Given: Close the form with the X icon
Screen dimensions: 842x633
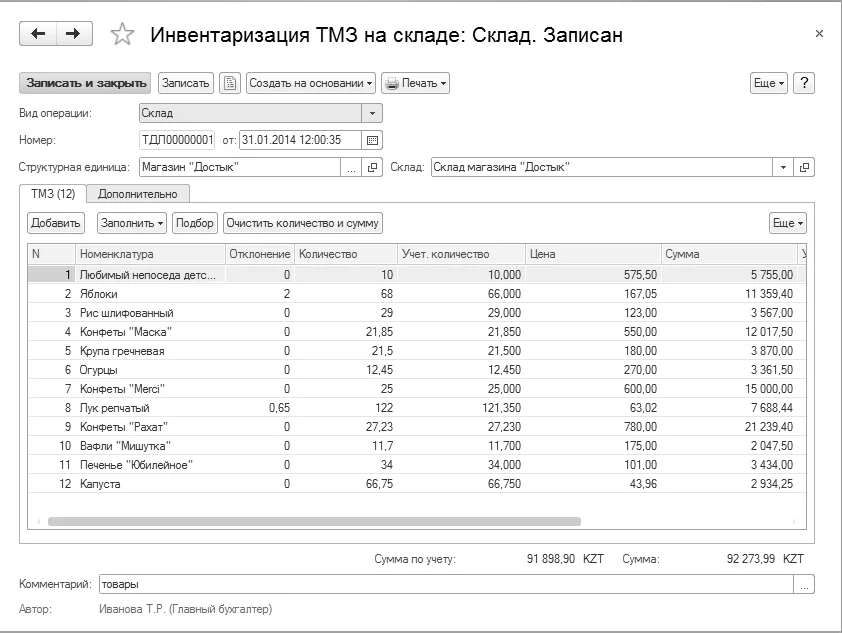Looking at the screenshot, I should pos(819,34).
